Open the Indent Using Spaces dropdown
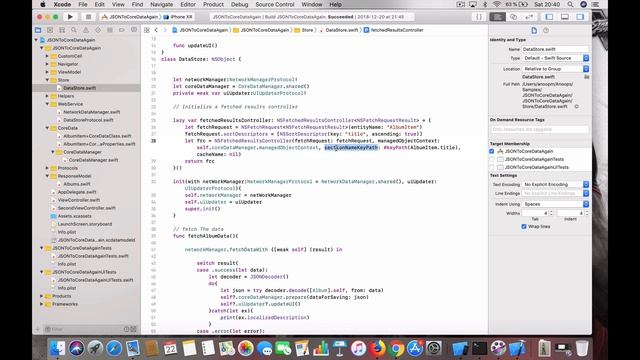This screenshot has width=640, height=360. coord(556,204)
